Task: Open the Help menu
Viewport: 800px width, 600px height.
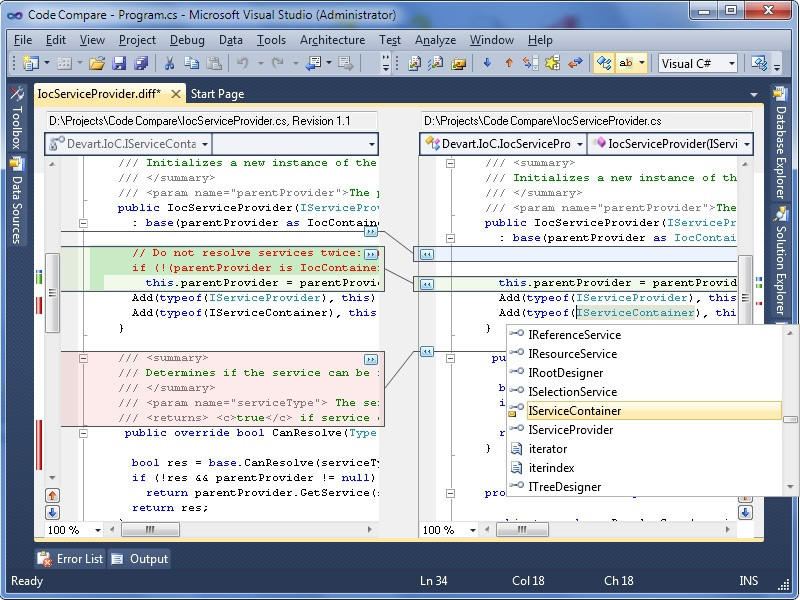Action: point(540,40)
